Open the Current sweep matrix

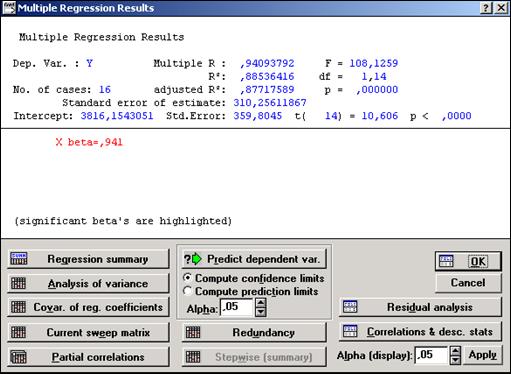tap(88, 332)
